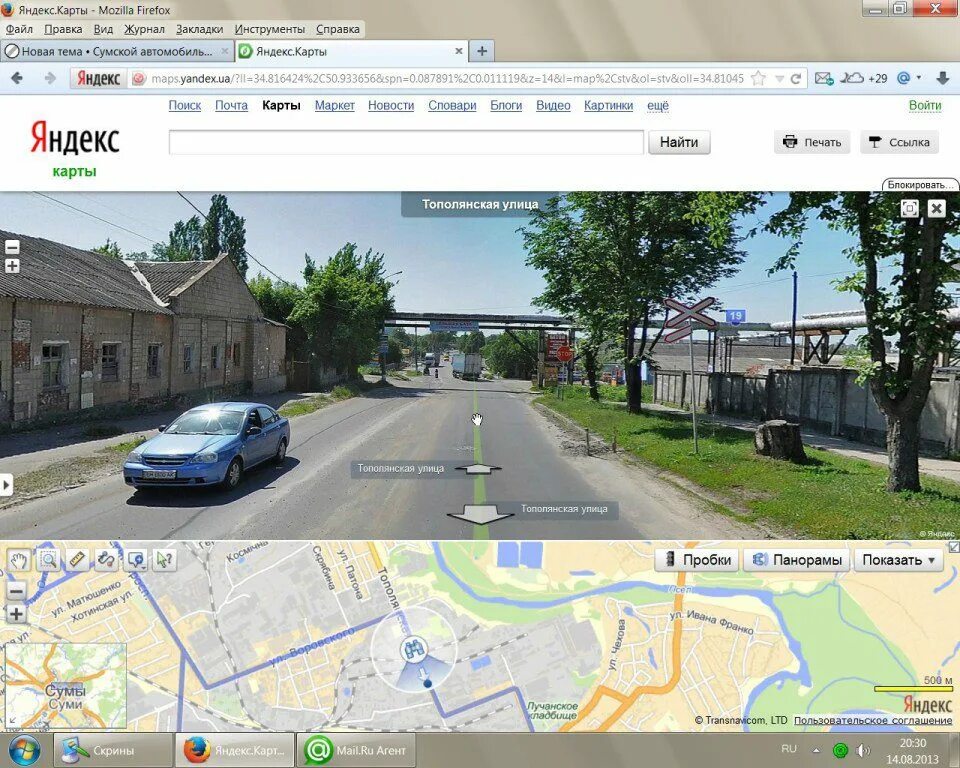
Task: Click the Блокировать button
Action: pos(920,184)
